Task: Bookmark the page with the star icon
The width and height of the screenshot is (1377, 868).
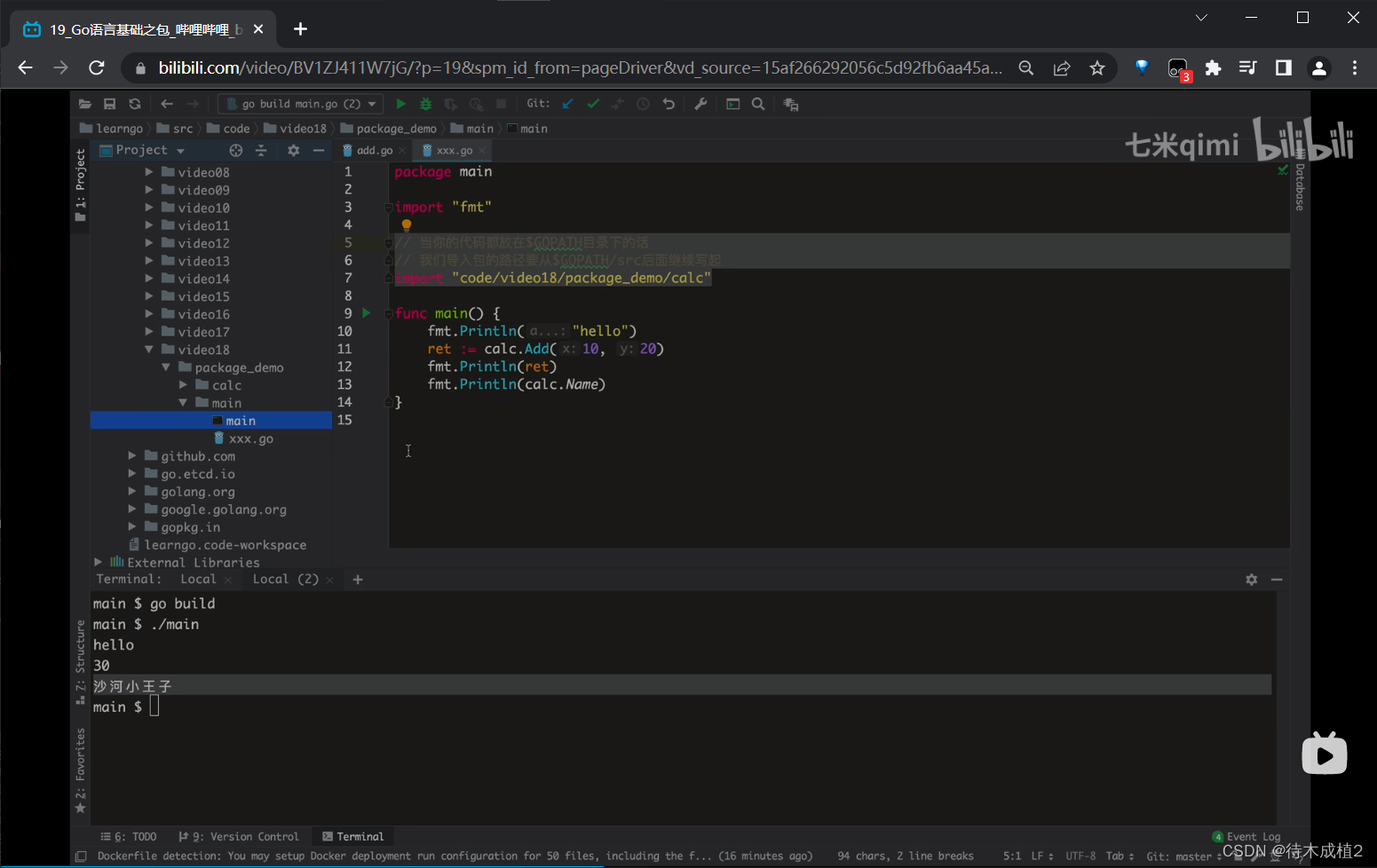Action: pyautogui.click(x=1097, y=68)
